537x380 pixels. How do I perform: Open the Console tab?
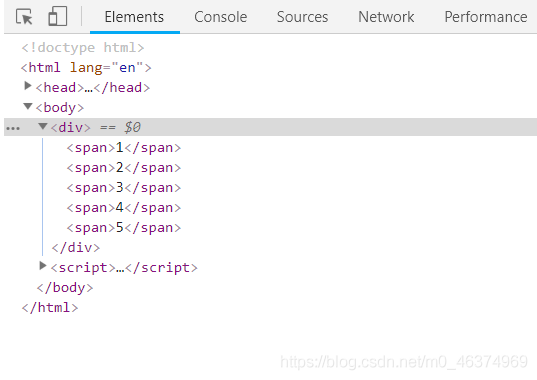(221, 17)
